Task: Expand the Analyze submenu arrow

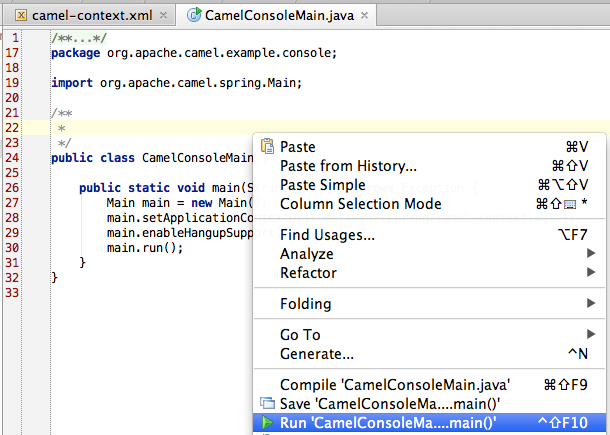Action: point(591,253)
